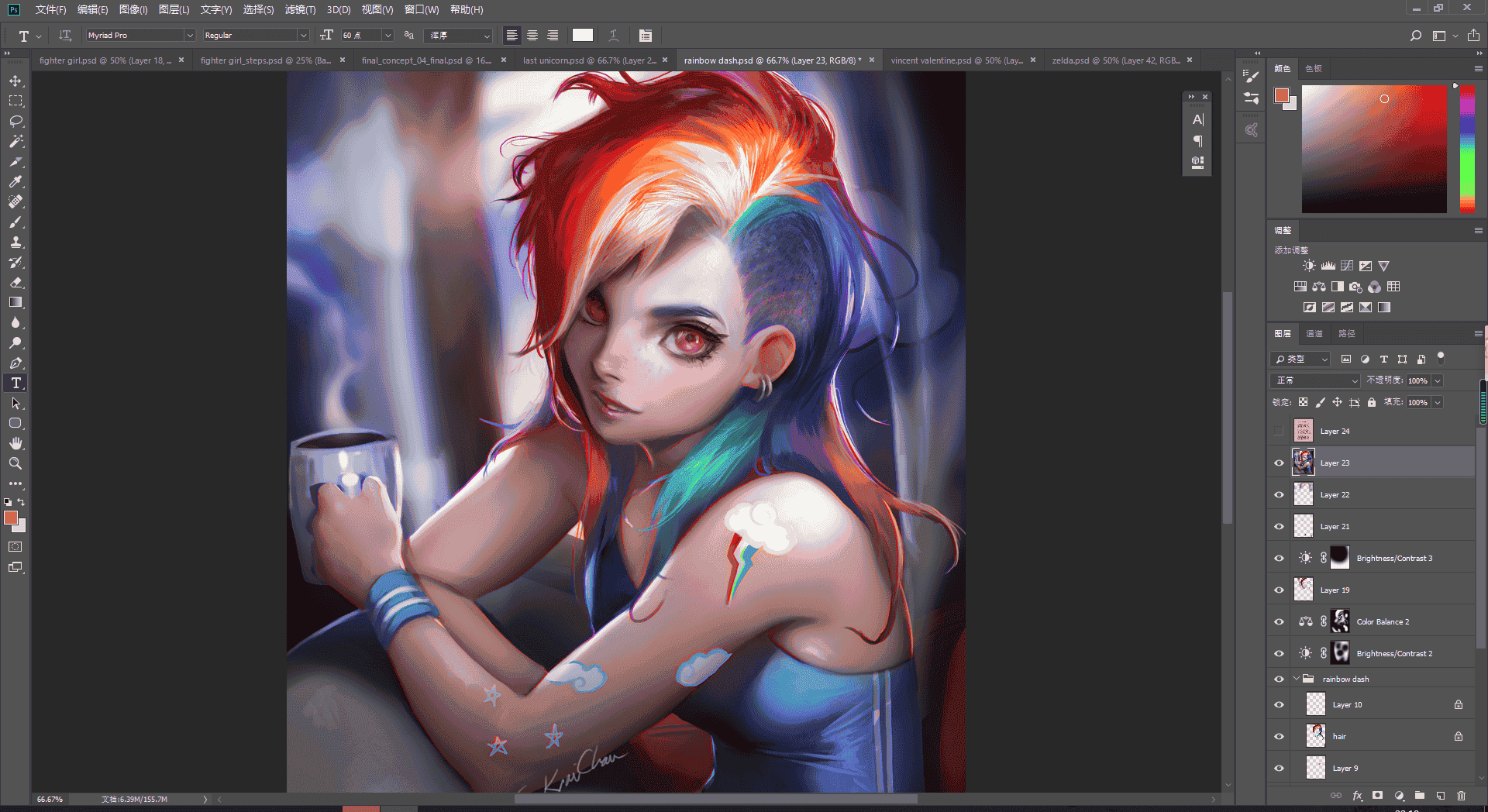Image resolution: width=1488 pixels, height=812 pixels.
Task: Open the 滤镜(T) filter menu
Action: (300, 9)
